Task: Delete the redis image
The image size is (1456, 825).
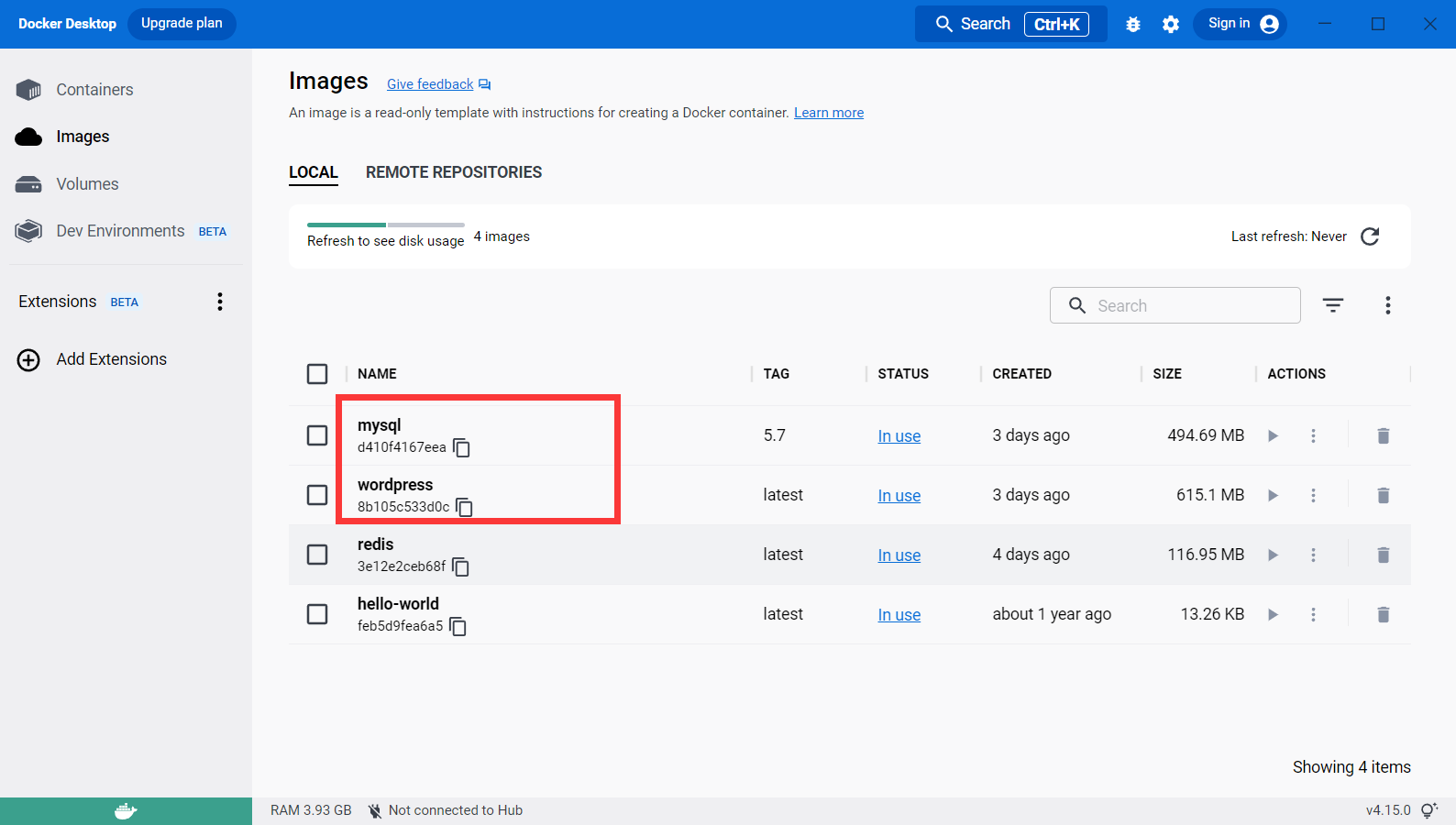Action: (x=1383, y=555)
